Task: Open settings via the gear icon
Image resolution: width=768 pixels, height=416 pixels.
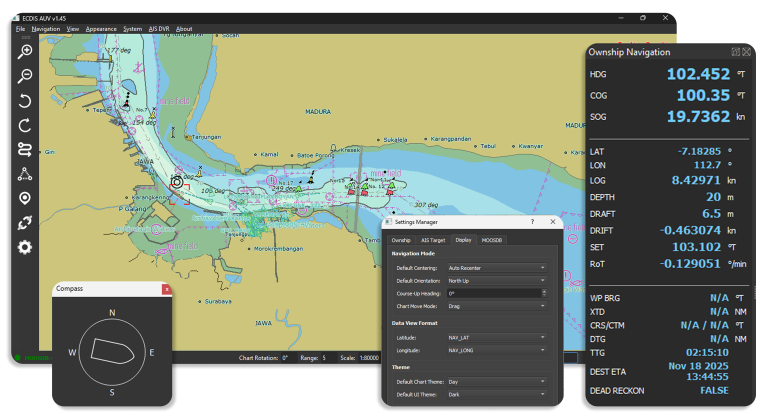Action: point(25,247)
